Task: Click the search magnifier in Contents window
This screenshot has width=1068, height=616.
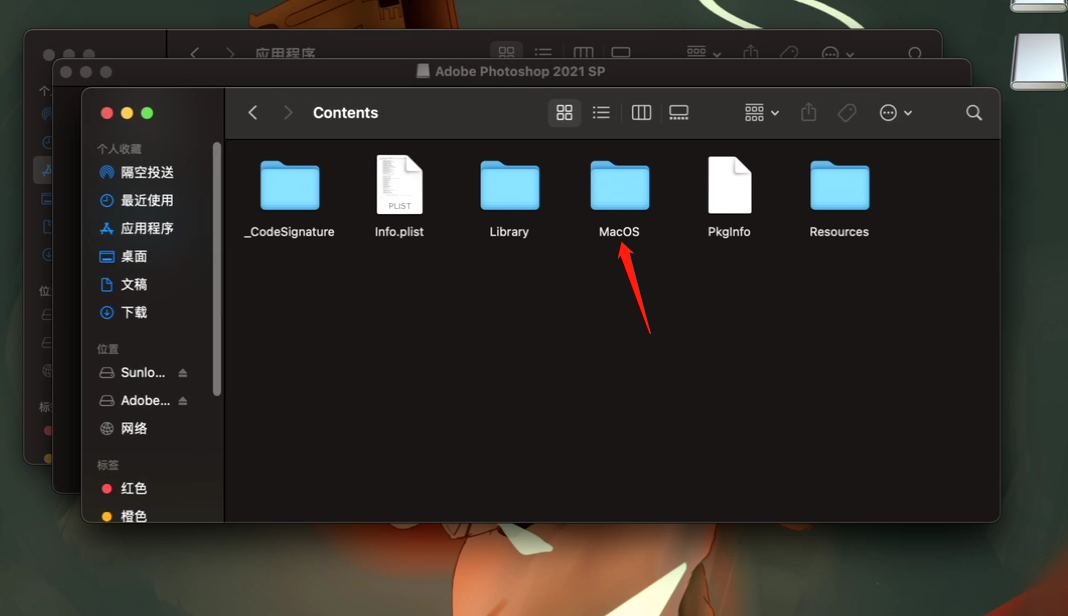Action: pyautogui.click(x=974, y=112)
